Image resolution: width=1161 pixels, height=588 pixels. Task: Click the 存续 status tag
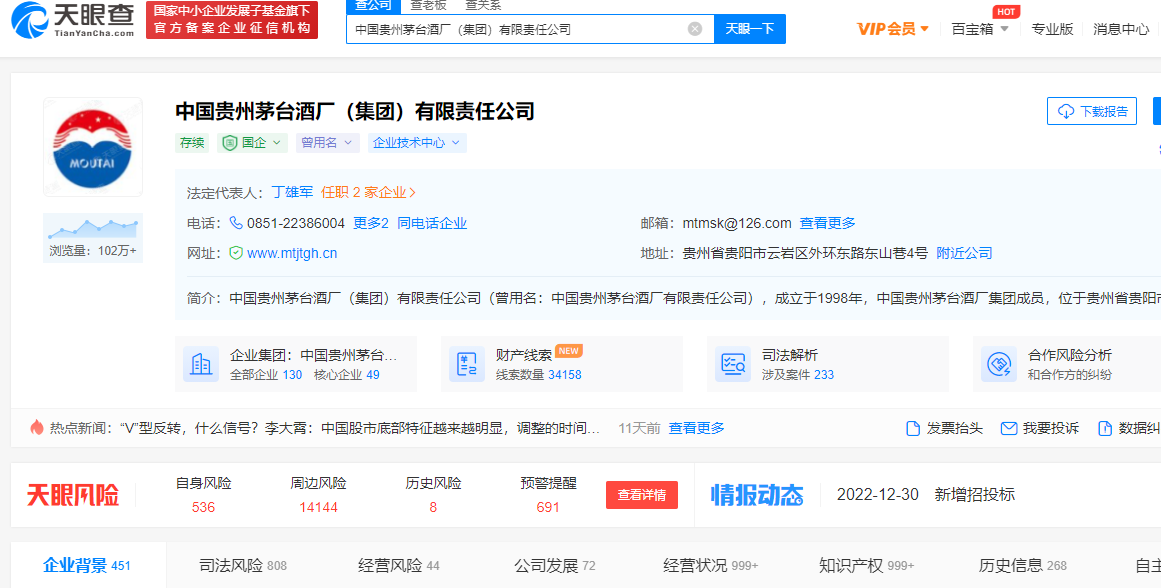pyautogui.click(x=192, y=142)
